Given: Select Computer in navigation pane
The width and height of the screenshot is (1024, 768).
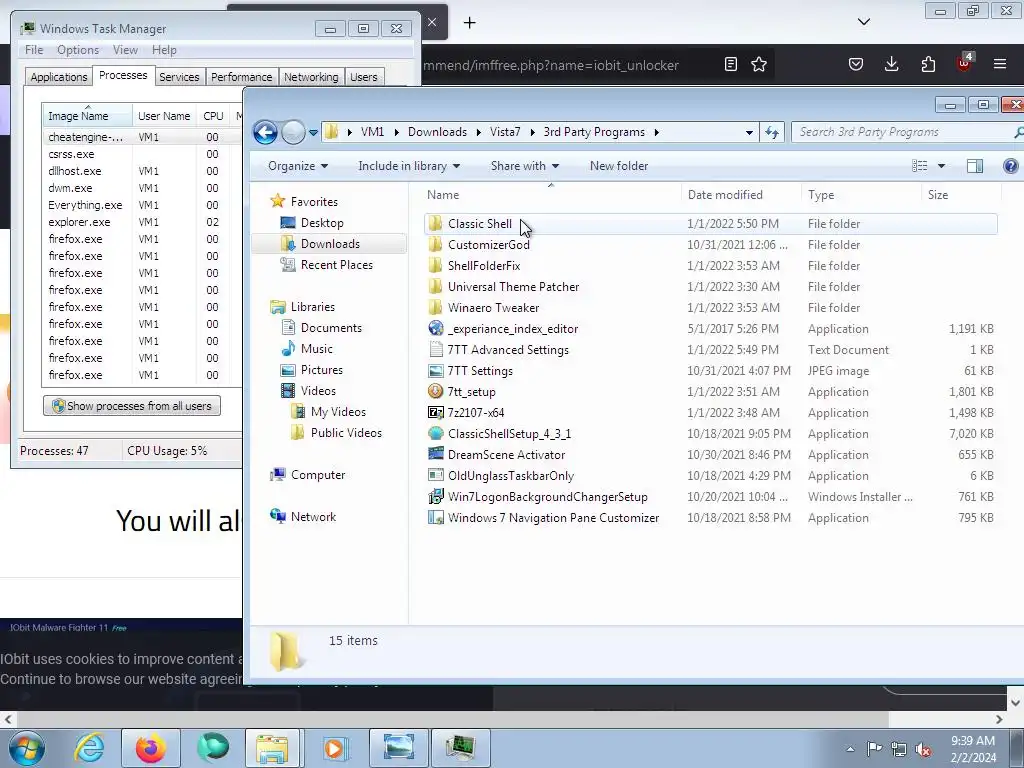Looking at the screenshot, I should tap(317, 475).
